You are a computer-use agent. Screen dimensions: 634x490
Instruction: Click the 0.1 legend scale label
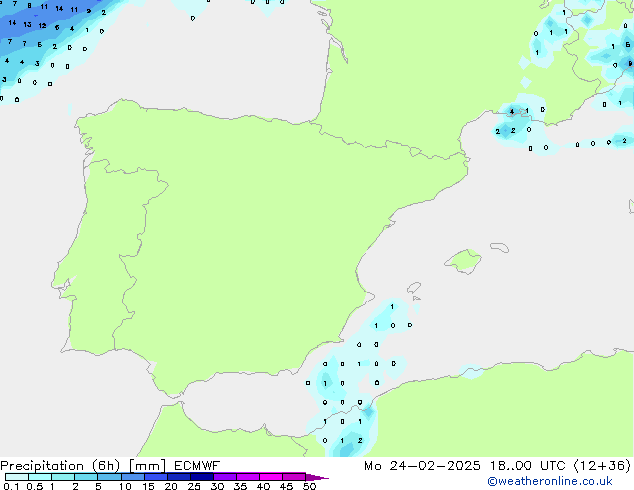[11, 486]
